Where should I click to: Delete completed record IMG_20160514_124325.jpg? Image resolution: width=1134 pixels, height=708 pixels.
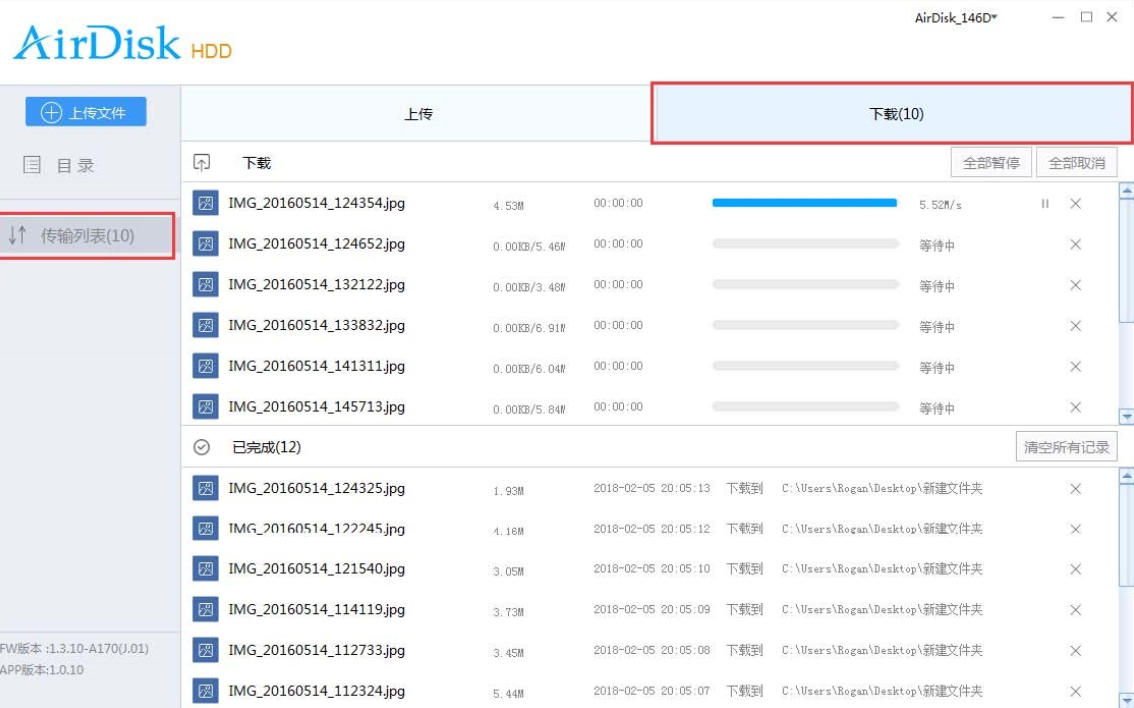(x=1075, y=489)
